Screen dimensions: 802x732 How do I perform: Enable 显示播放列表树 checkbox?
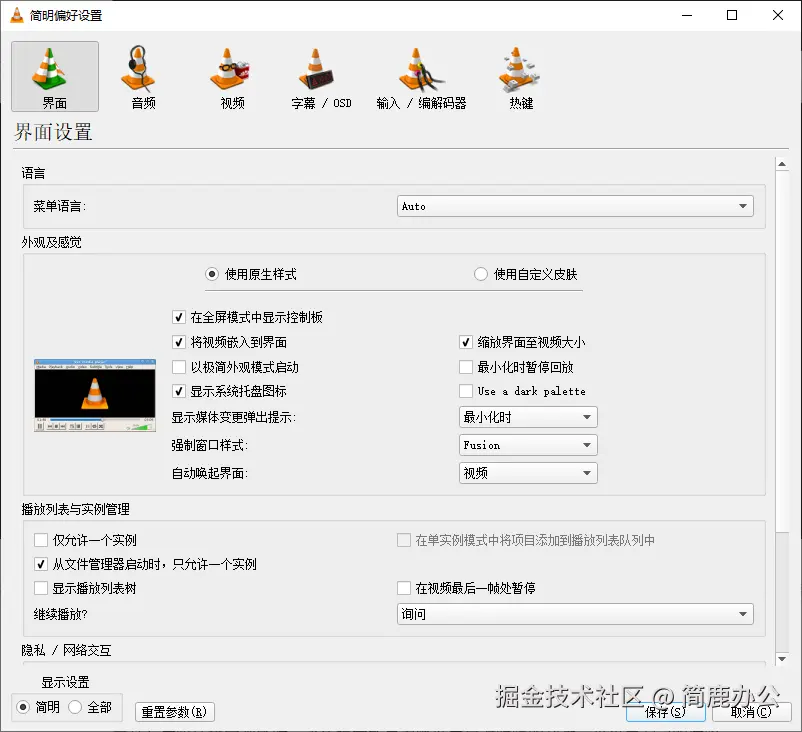(41, 588)
